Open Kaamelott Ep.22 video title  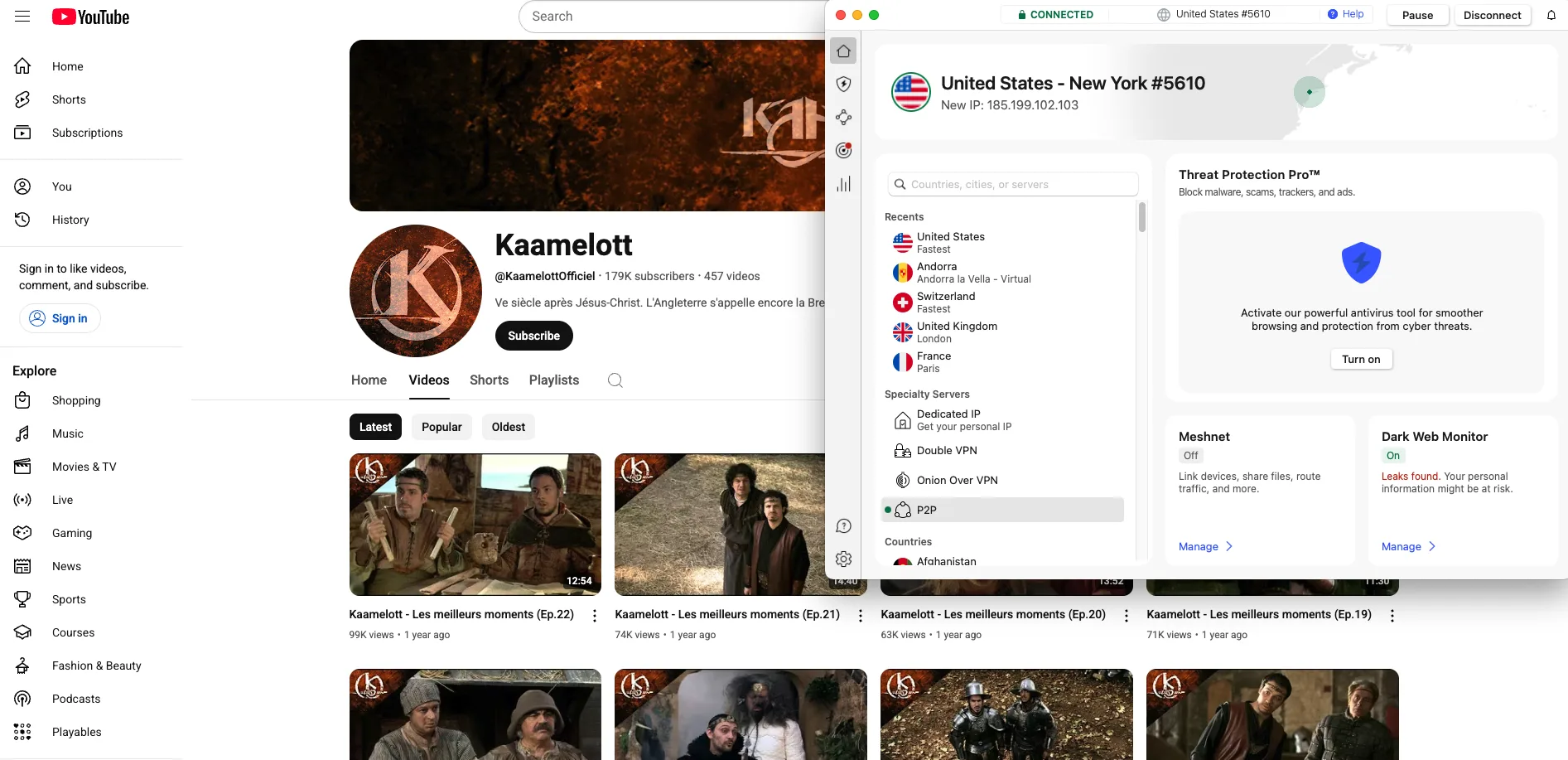click(x=461, y=614)
